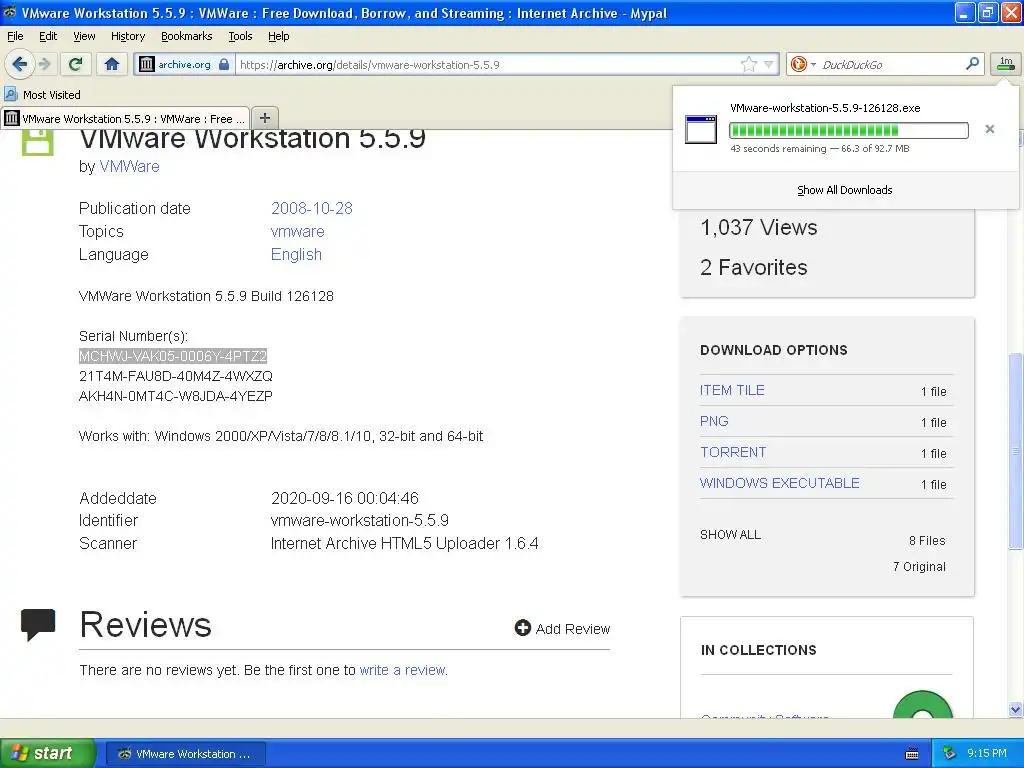Open the vmware topic link
This screenshot has width=1024, height=768.
(x=297, y=232)
